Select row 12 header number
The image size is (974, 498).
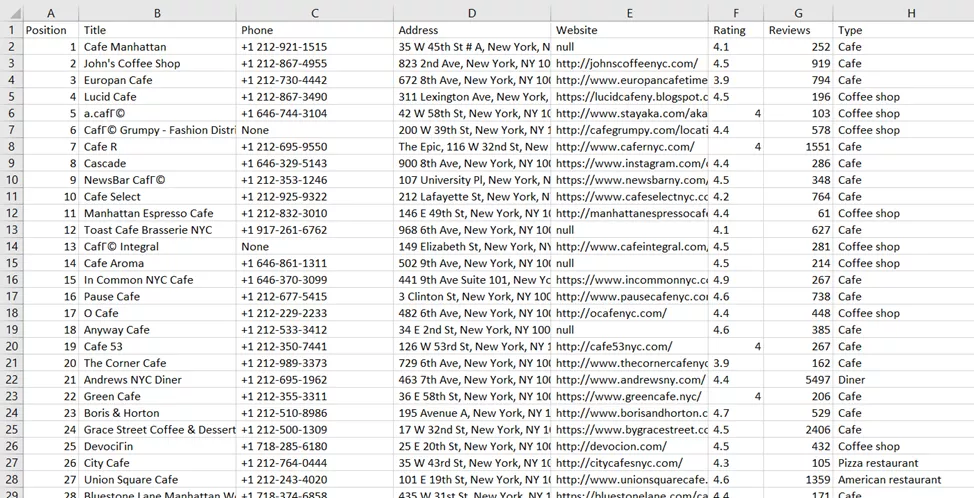[11, 213]
